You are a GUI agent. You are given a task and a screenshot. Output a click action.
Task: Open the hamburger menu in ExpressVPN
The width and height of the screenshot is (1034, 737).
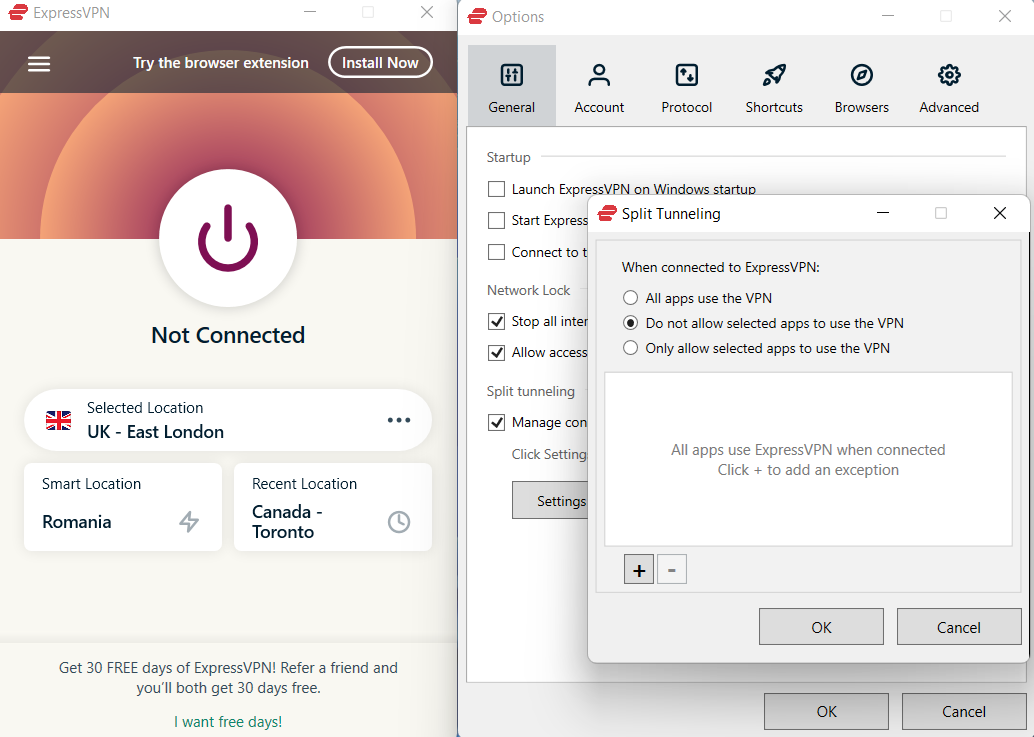[x=39, y=64]
